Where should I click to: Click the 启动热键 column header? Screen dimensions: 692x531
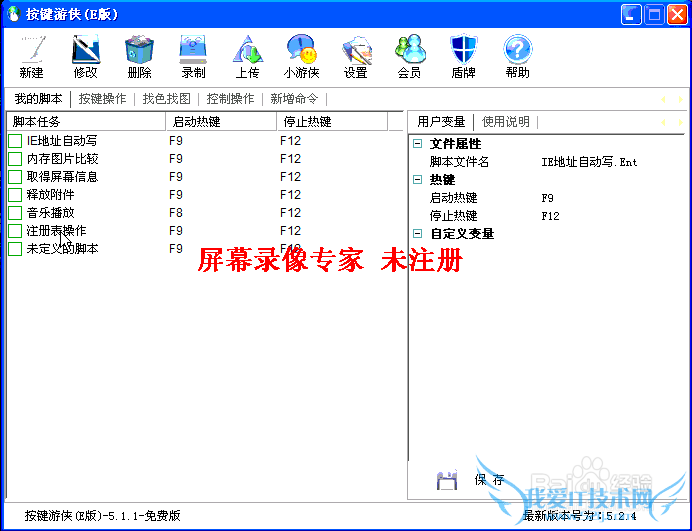click(222, 121)
